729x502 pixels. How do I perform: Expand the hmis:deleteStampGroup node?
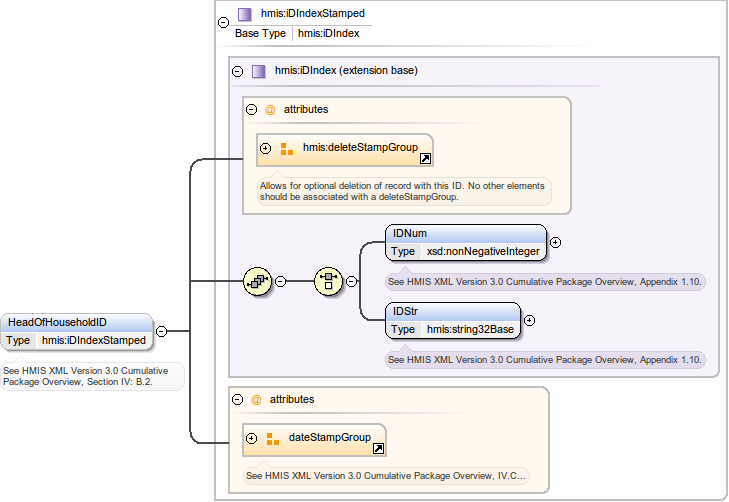265,148
